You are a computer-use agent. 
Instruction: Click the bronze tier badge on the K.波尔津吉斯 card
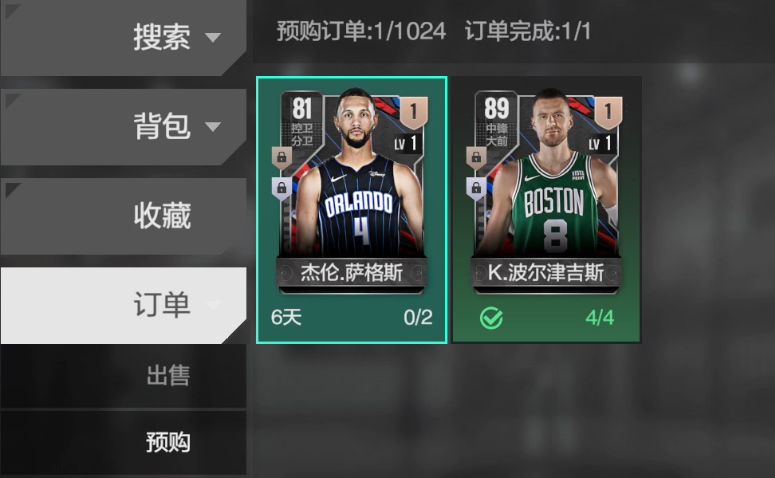pyautogui.click(x=608, y=112)
